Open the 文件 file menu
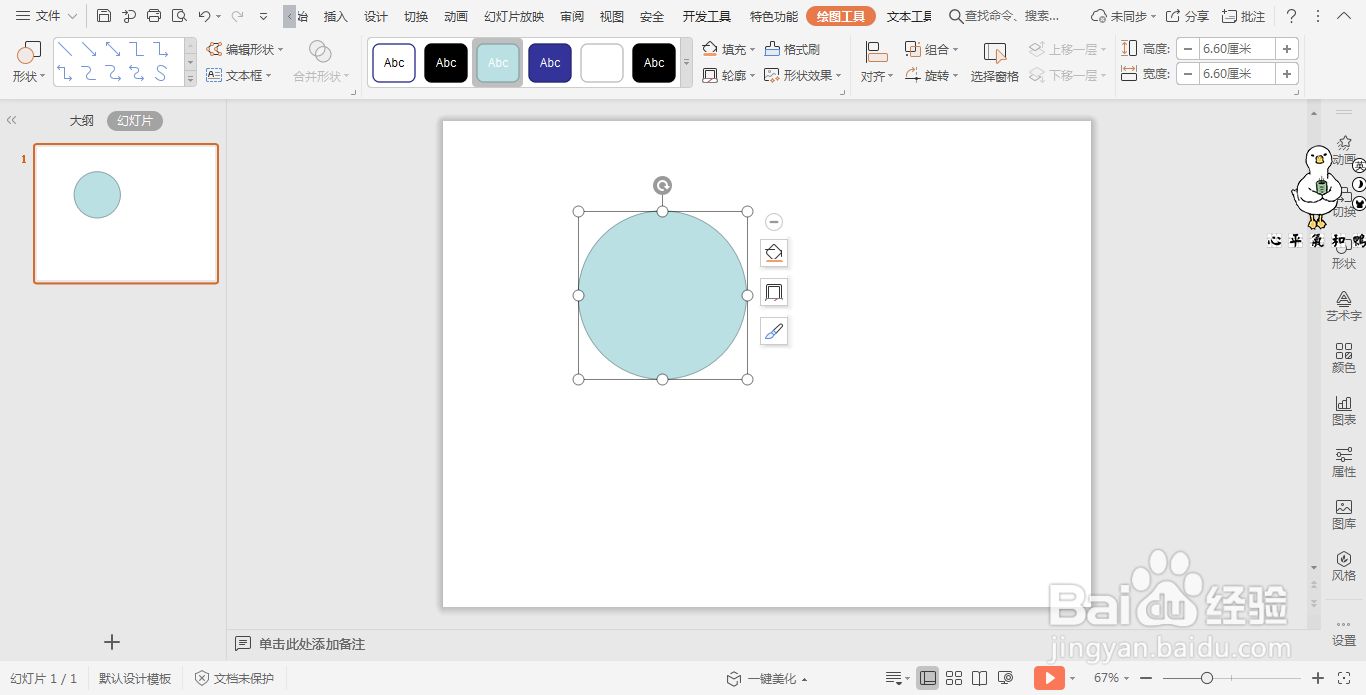 pyautogui.click(x=46, y=16)
